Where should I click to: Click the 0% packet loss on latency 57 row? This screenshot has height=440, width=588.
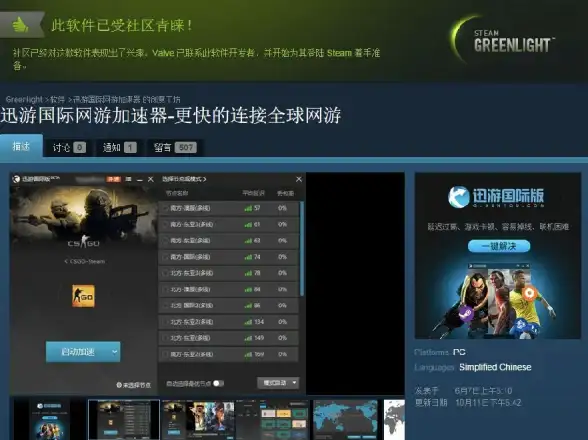[x=282, y=208]
